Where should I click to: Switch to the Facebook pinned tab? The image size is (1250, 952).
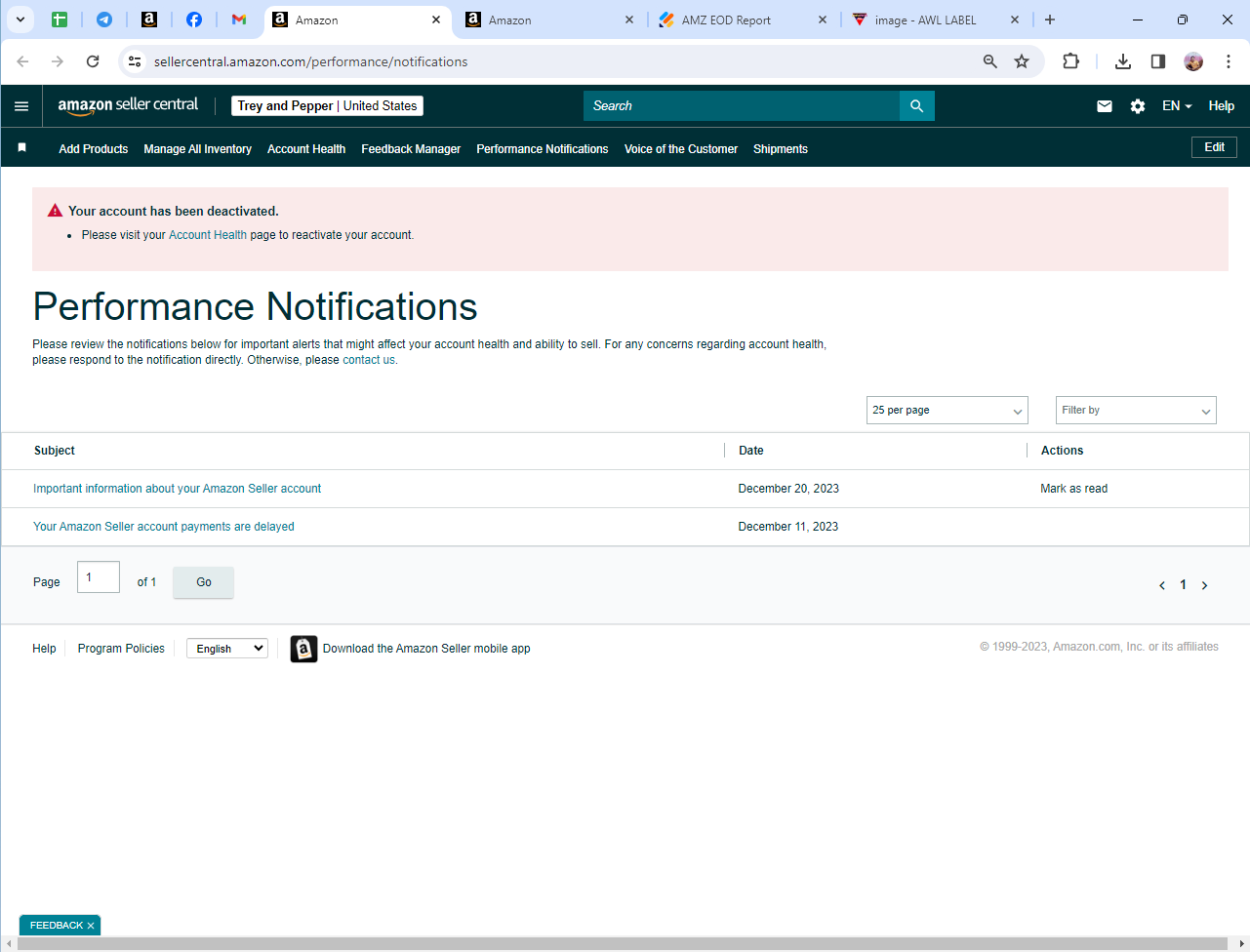pos(194,20)
